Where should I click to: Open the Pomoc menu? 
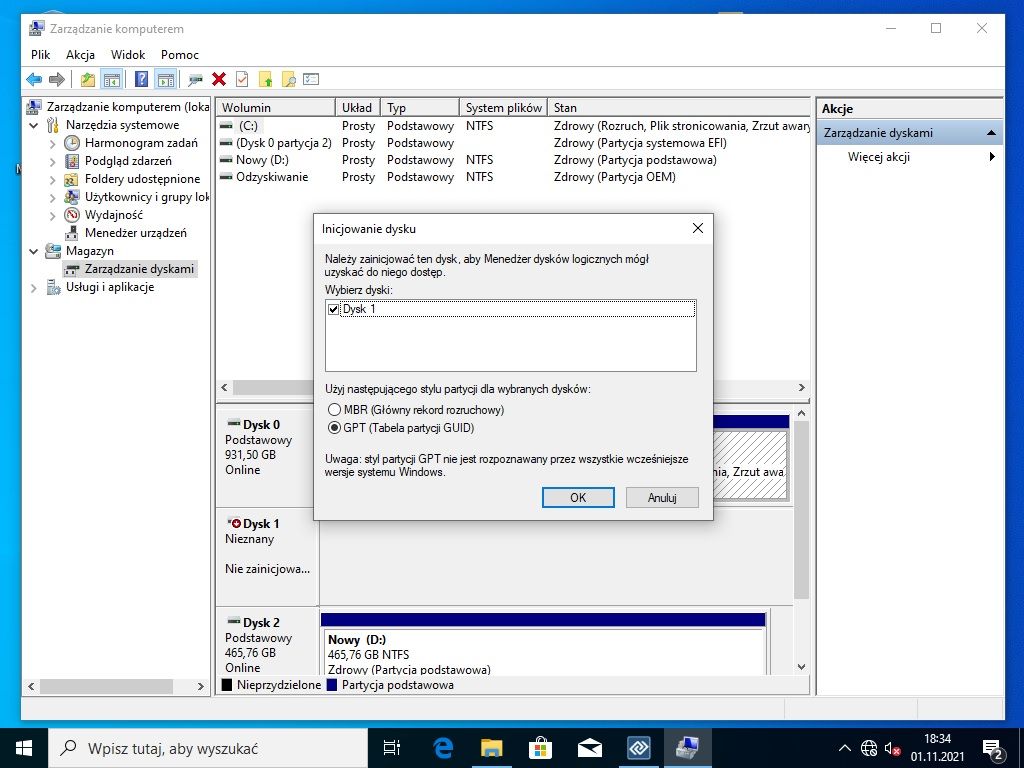pos(180,55)
